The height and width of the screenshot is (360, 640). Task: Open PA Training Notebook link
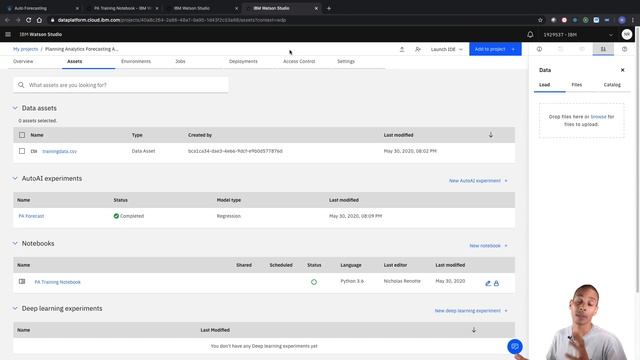coord(58,282)
